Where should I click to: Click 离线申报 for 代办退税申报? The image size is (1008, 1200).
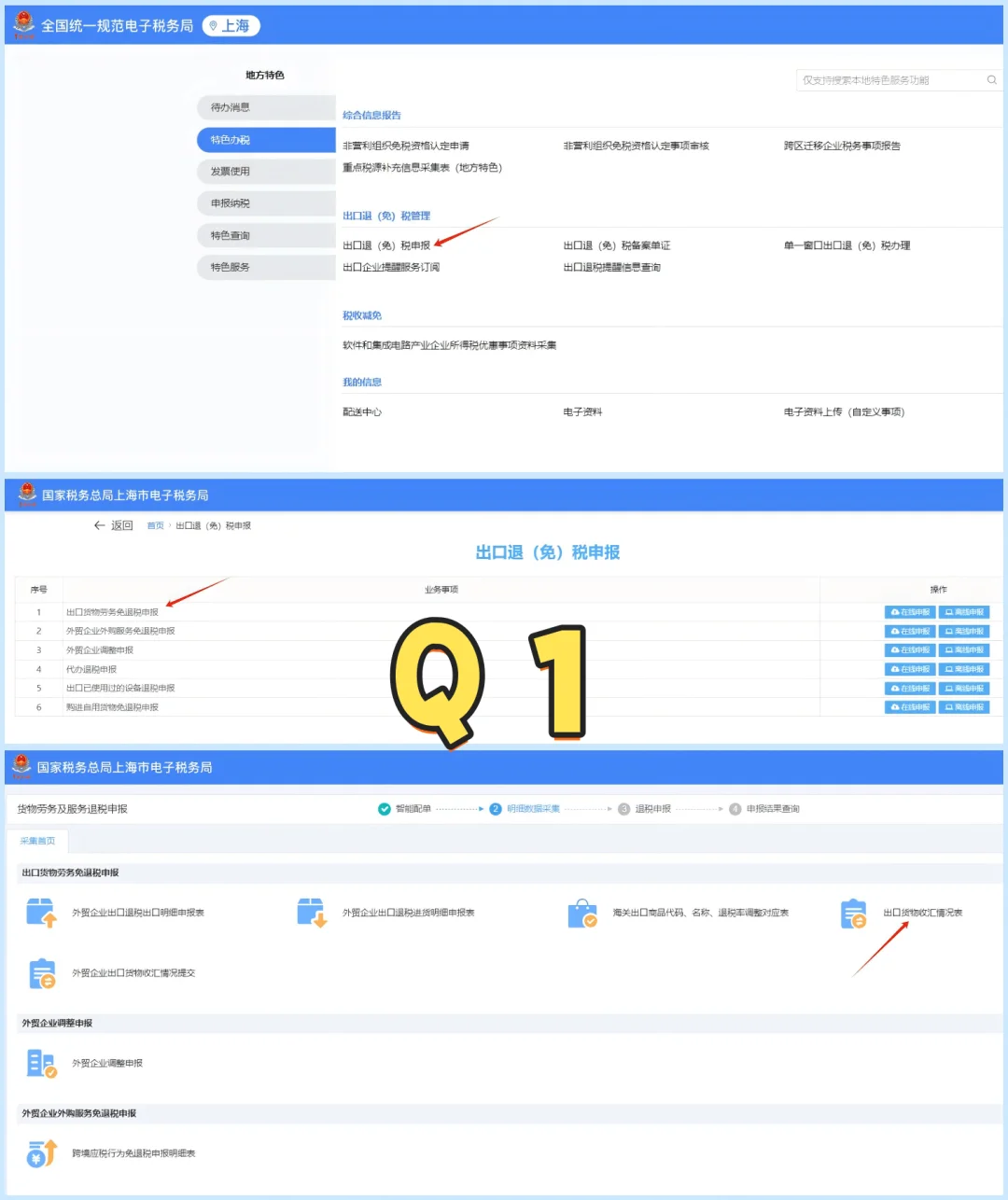tap(964, 669)
